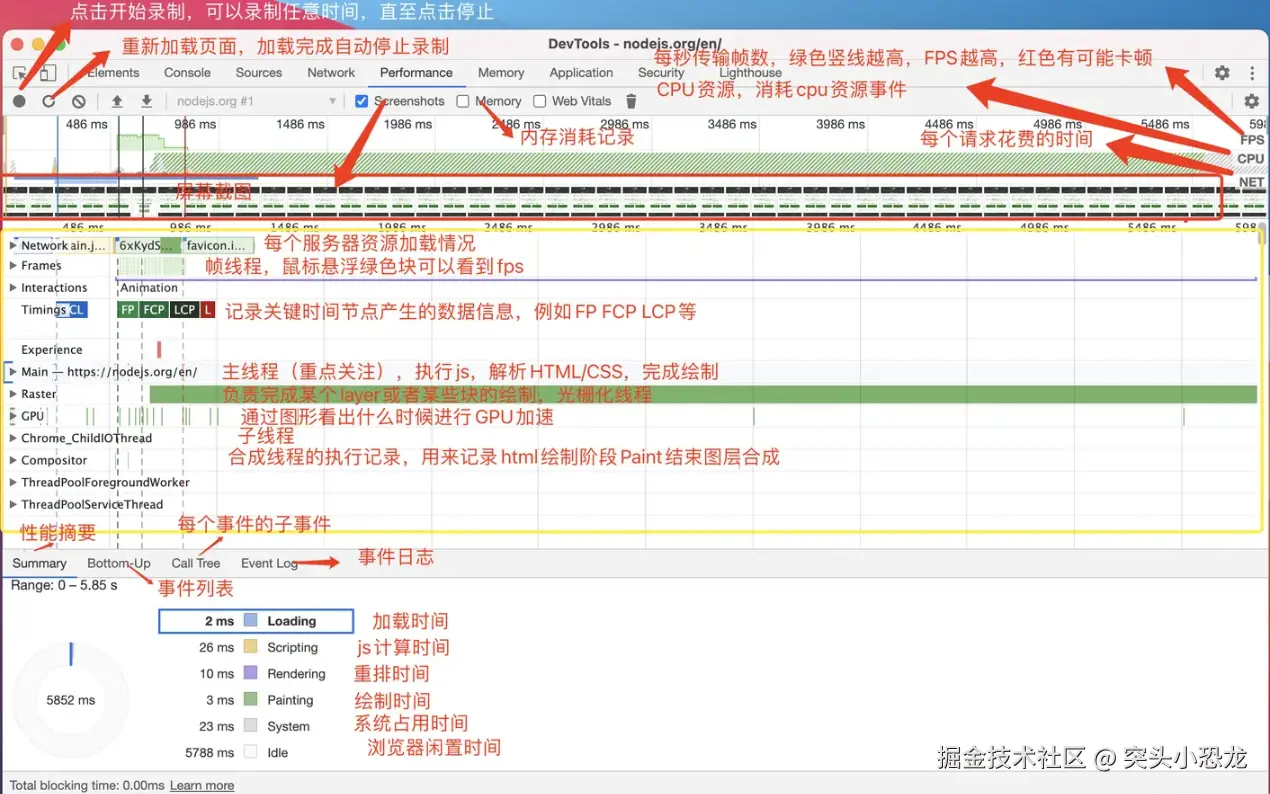The image size is (1270, 794).
Task: Open the nodejs.org #1 recording dropdown
Action: pyautogui.click(x=256, y=101)
